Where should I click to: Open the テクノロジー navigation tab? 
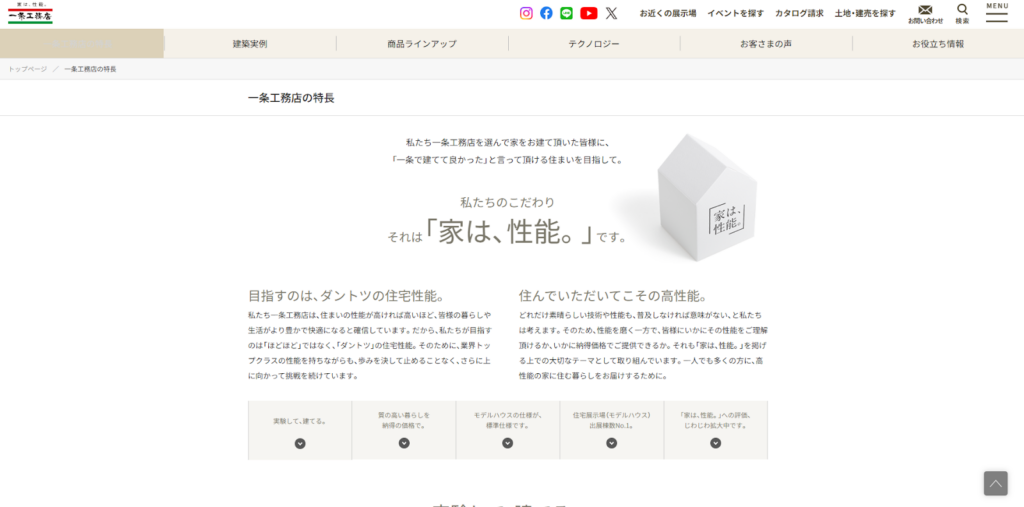(594, 44)
